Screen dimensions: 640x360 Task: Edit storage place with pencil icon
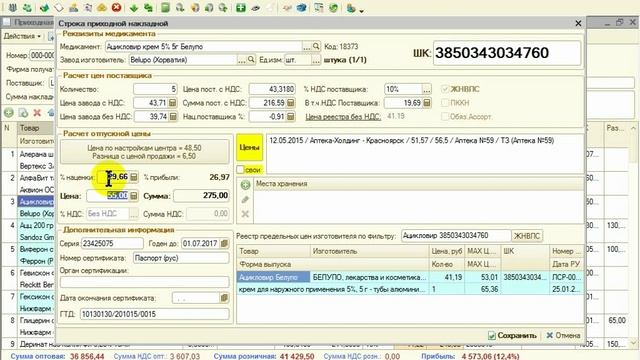pyautogui.click(x=245, y=199)
